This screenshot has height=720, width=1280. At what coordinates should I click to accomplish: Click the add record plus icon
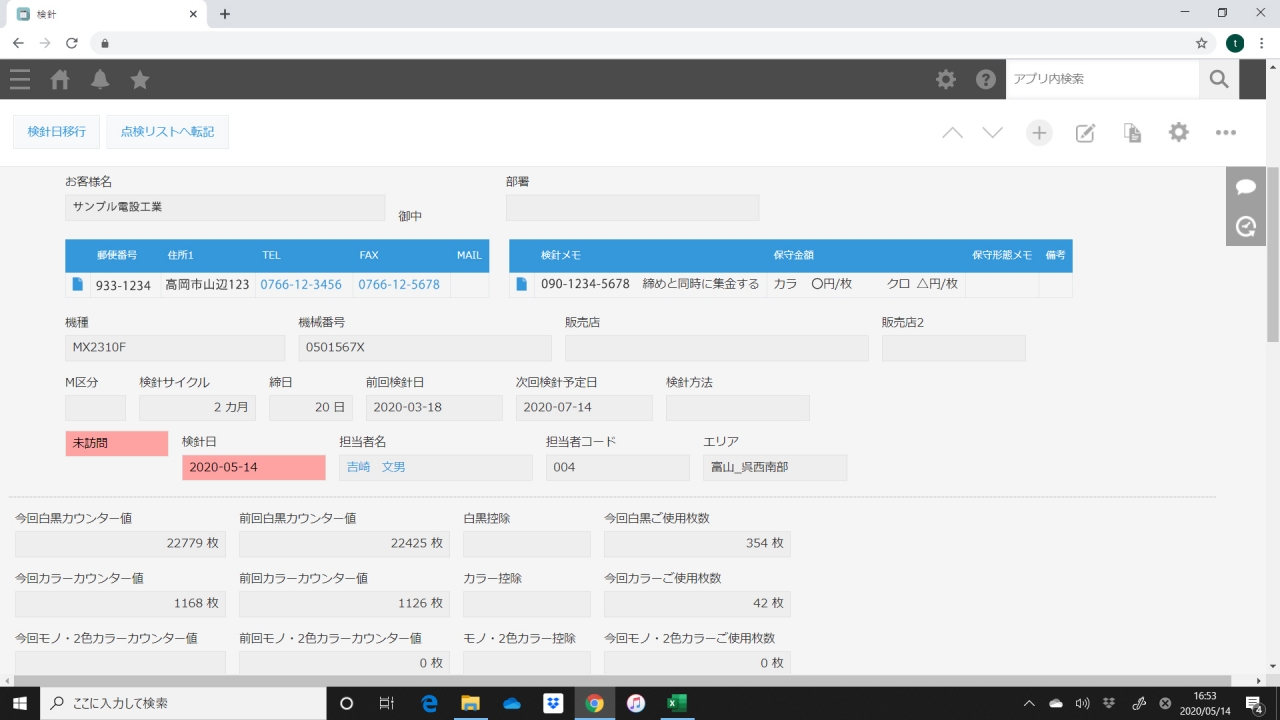pyautogui.click(x=1039, y=133)
